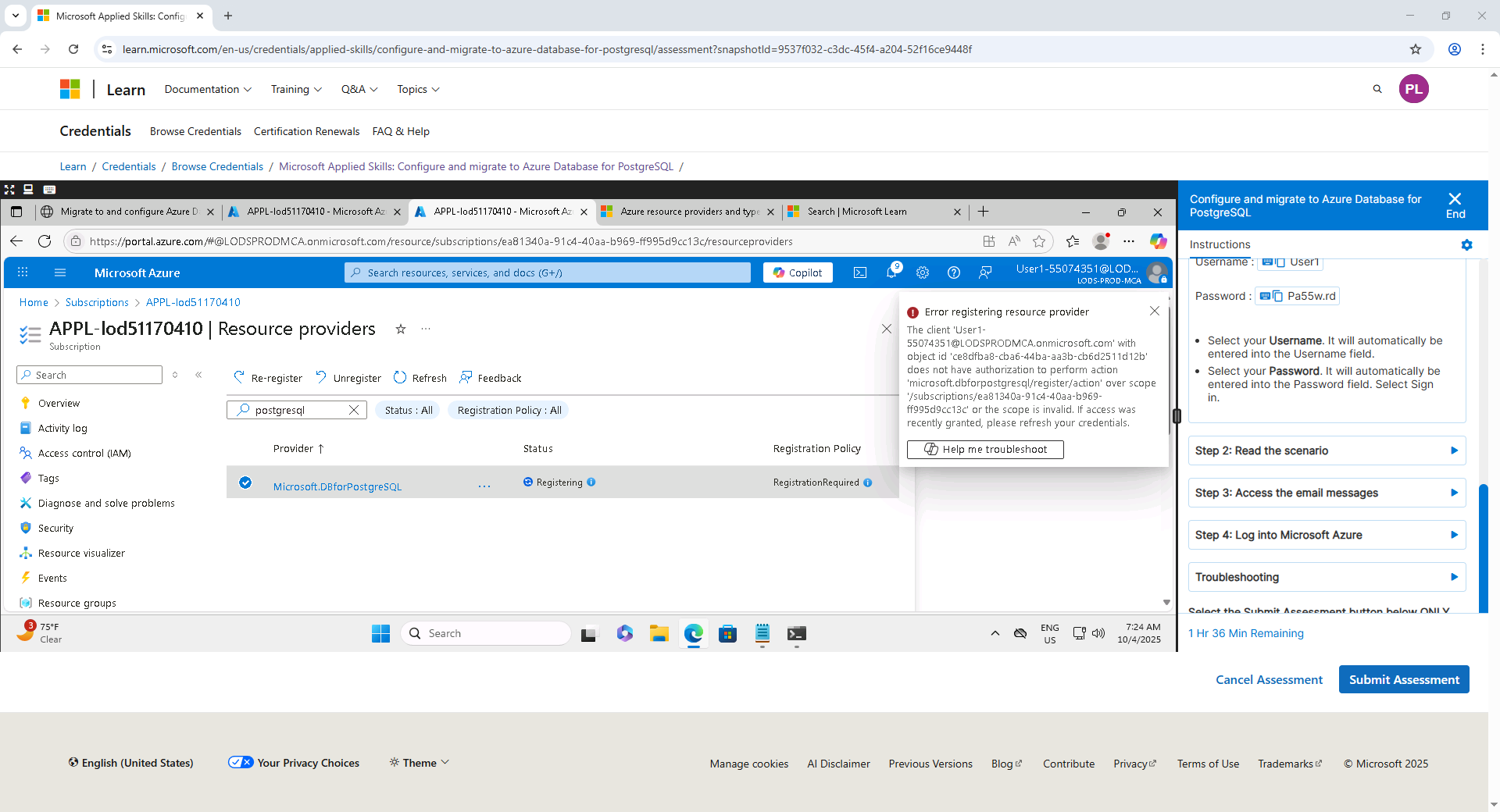Expand Step 2: Read the scenario

[x=1327, y=451]
